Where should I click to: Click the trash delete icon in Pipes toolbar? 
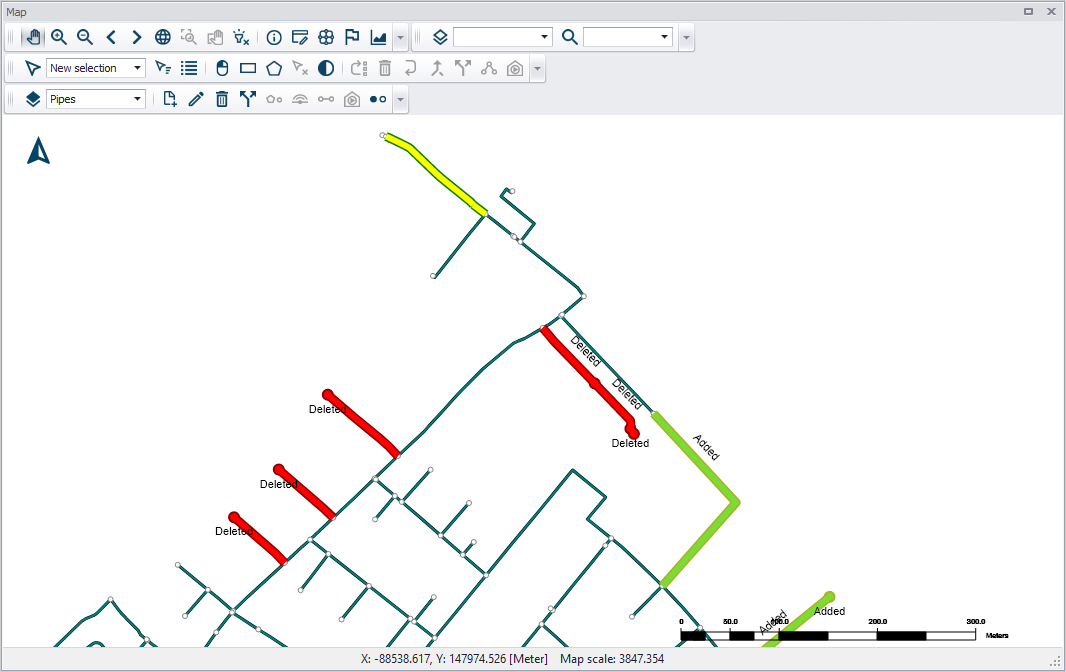222,99
